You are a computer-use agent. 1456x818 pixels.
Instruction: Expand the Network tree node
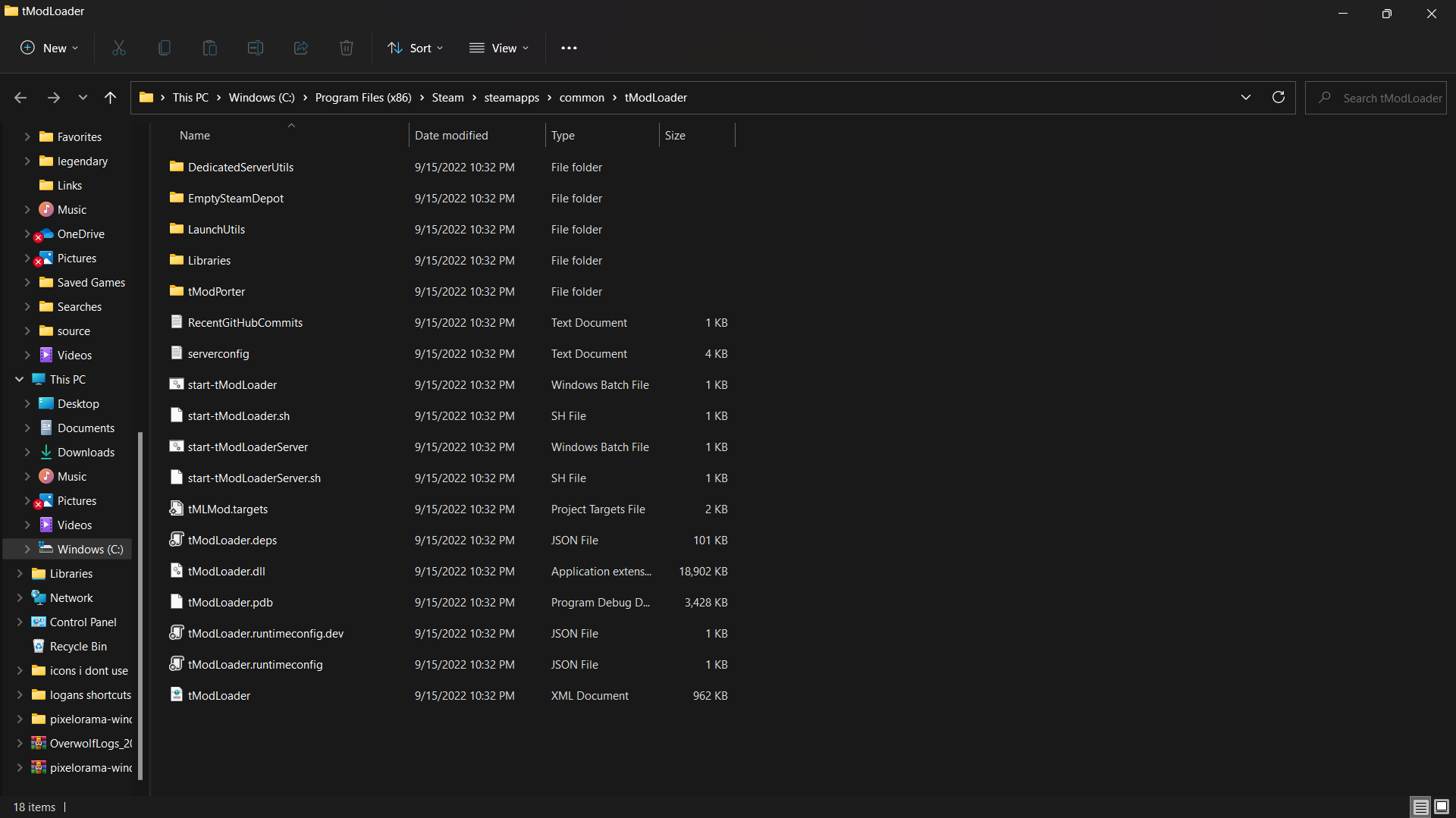point(20,598)
